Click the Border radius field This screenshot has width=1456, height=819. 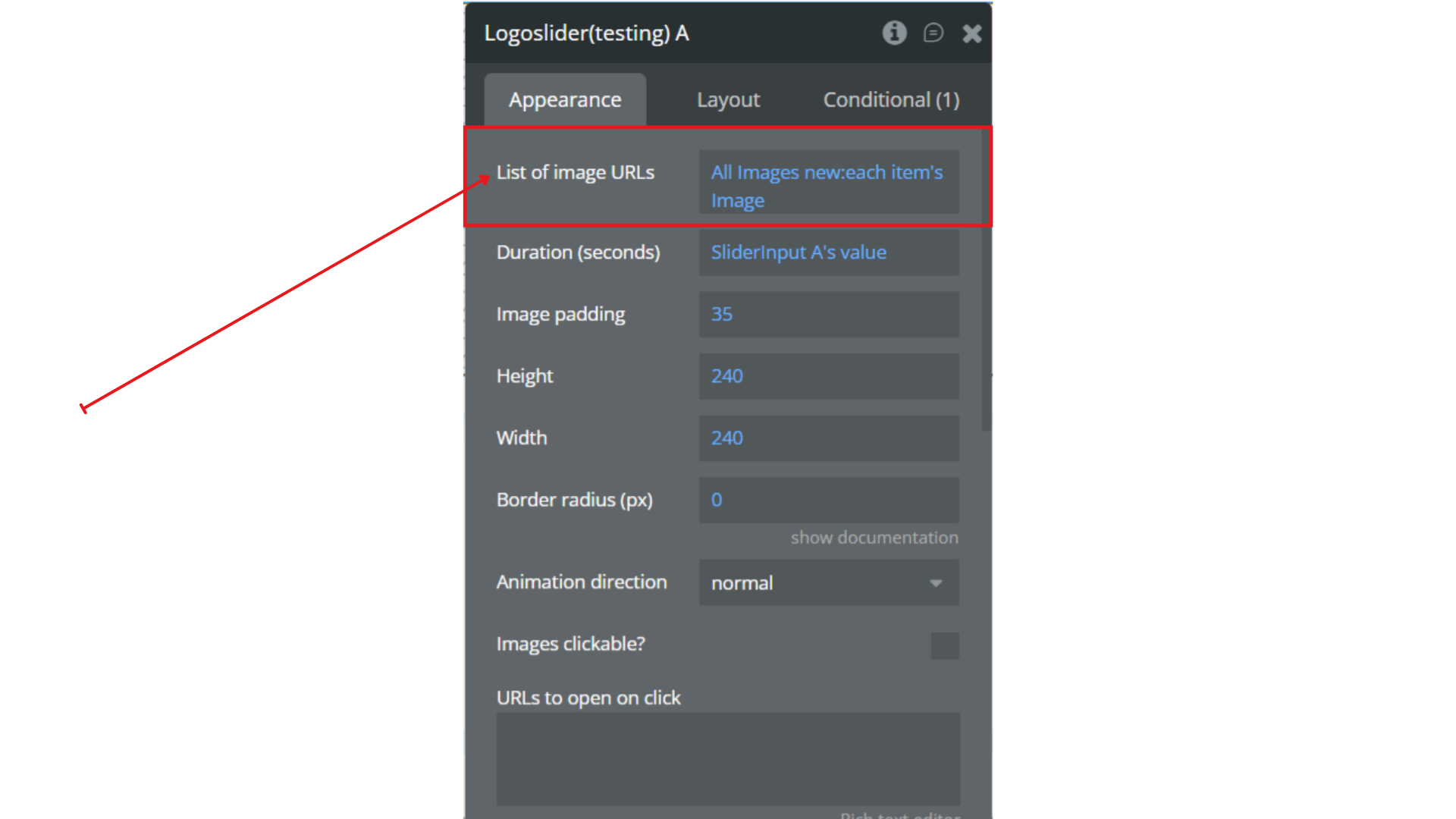(x=828, y=500)
